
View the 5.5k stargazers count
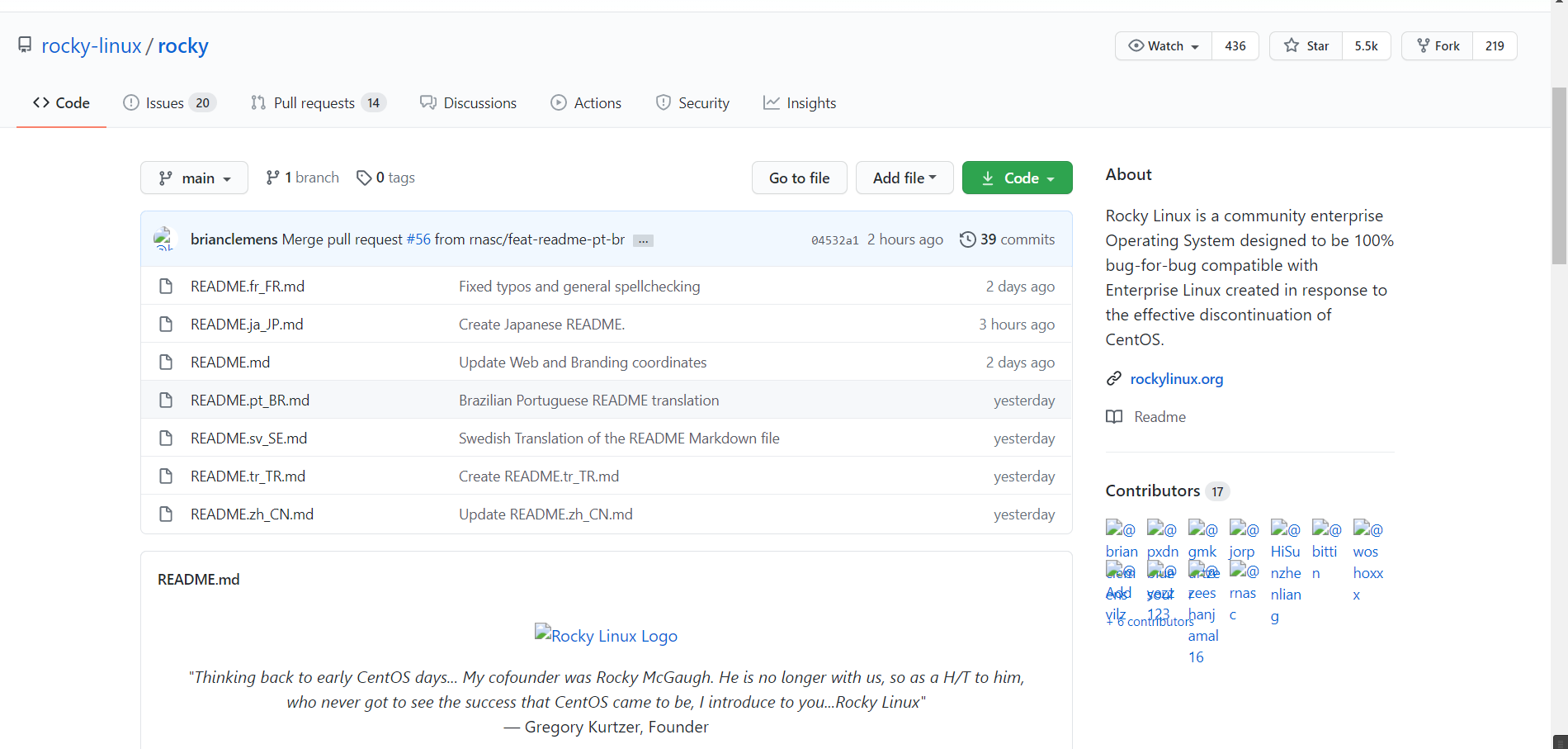[1367, 46]
